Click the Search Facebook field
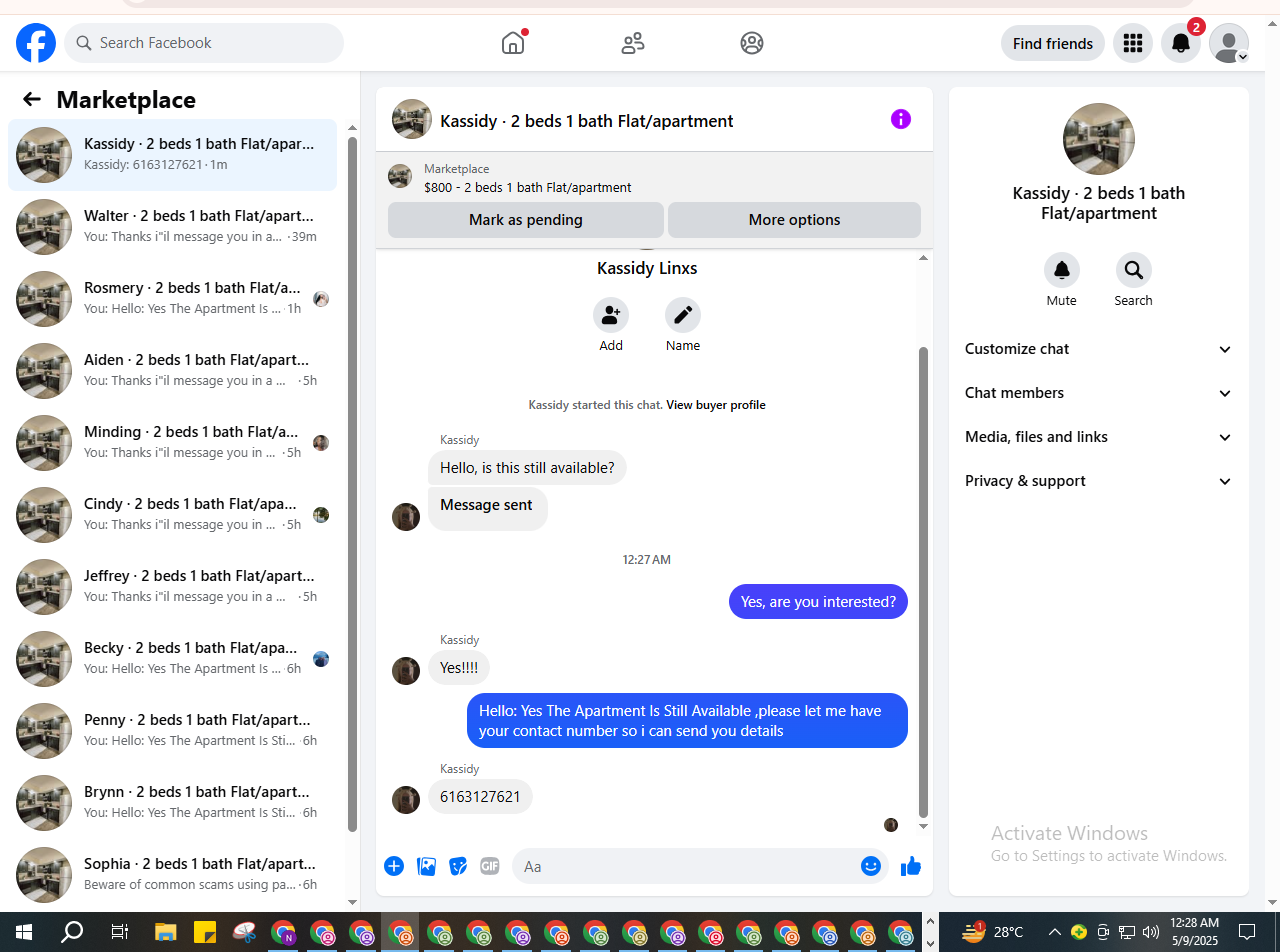Viewport: 1280px width, 952px height. coord(204,43)
